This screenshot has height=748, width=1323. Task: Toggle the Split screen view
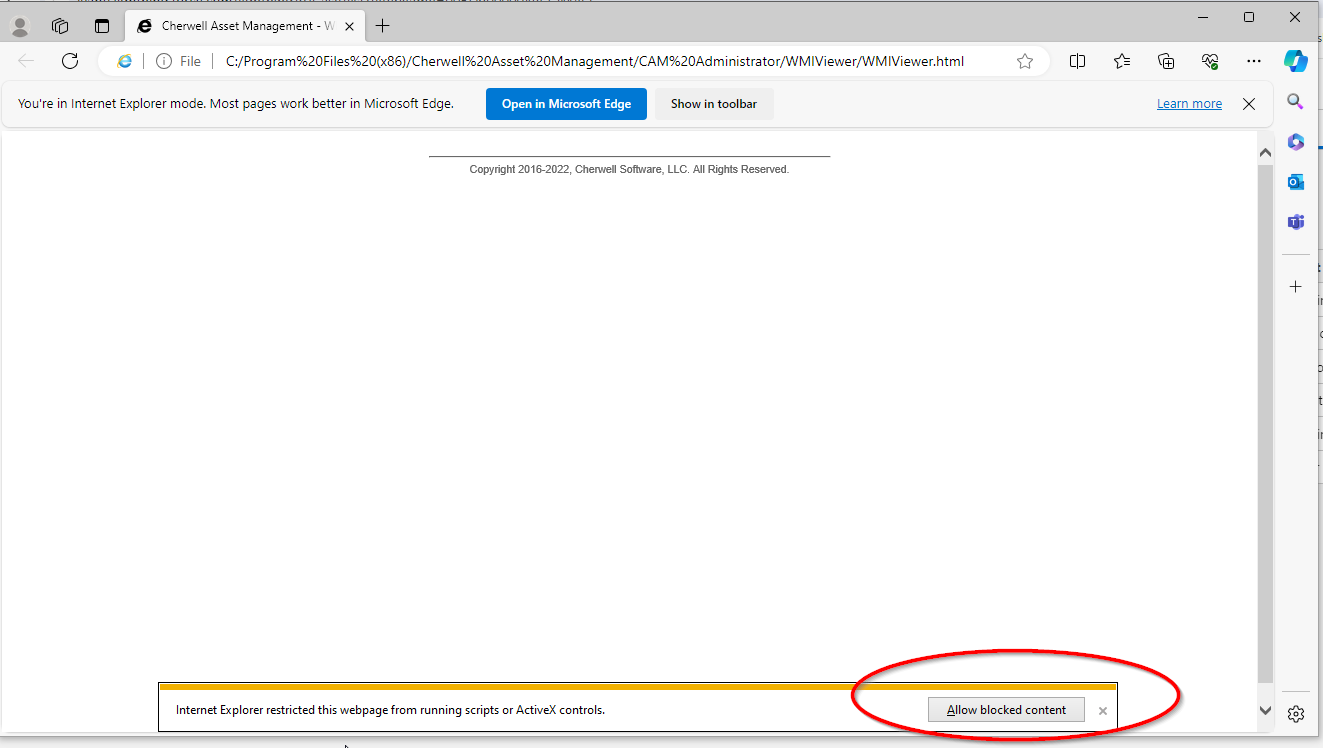1077,61
